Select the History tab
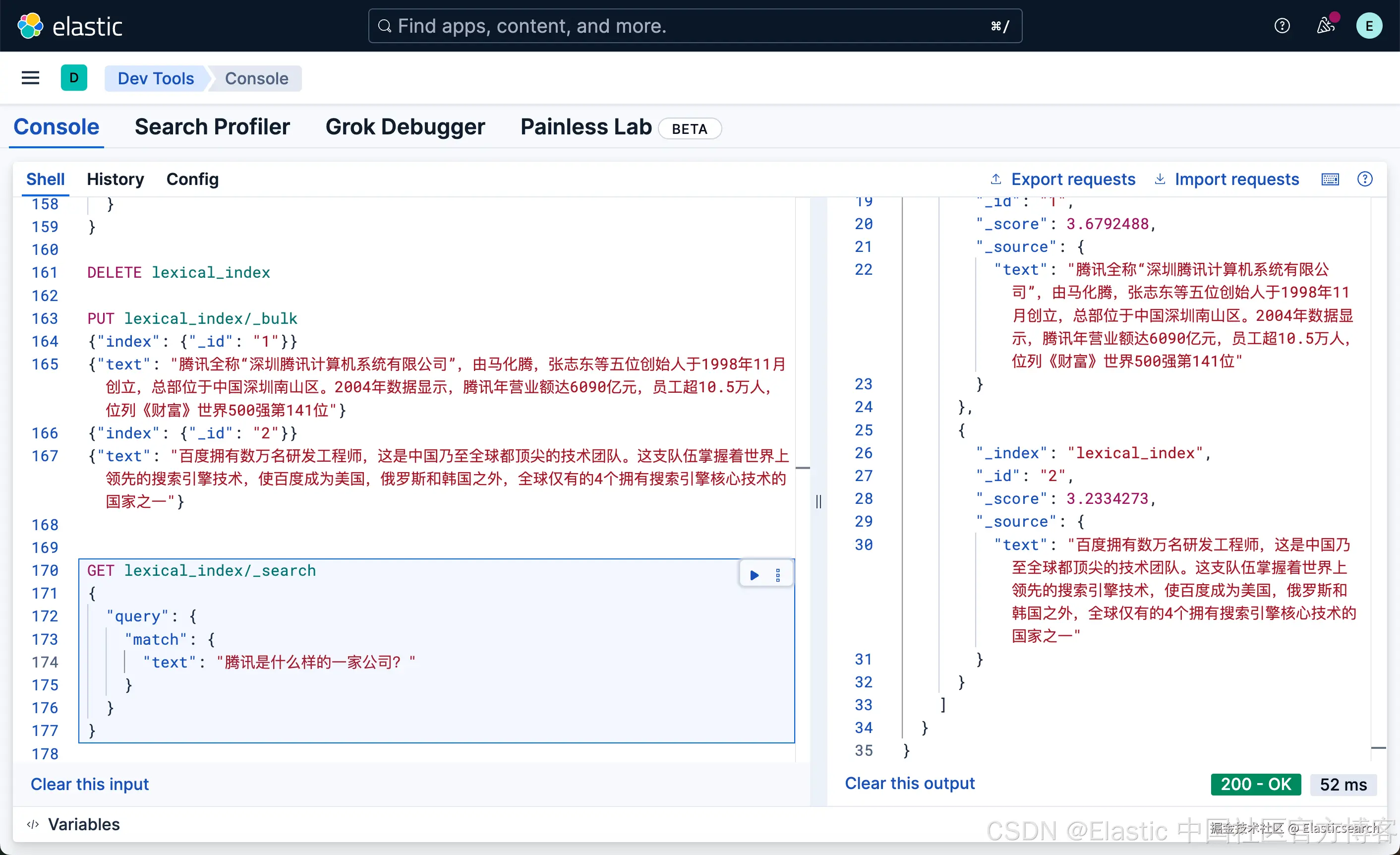 click(116, 180)
